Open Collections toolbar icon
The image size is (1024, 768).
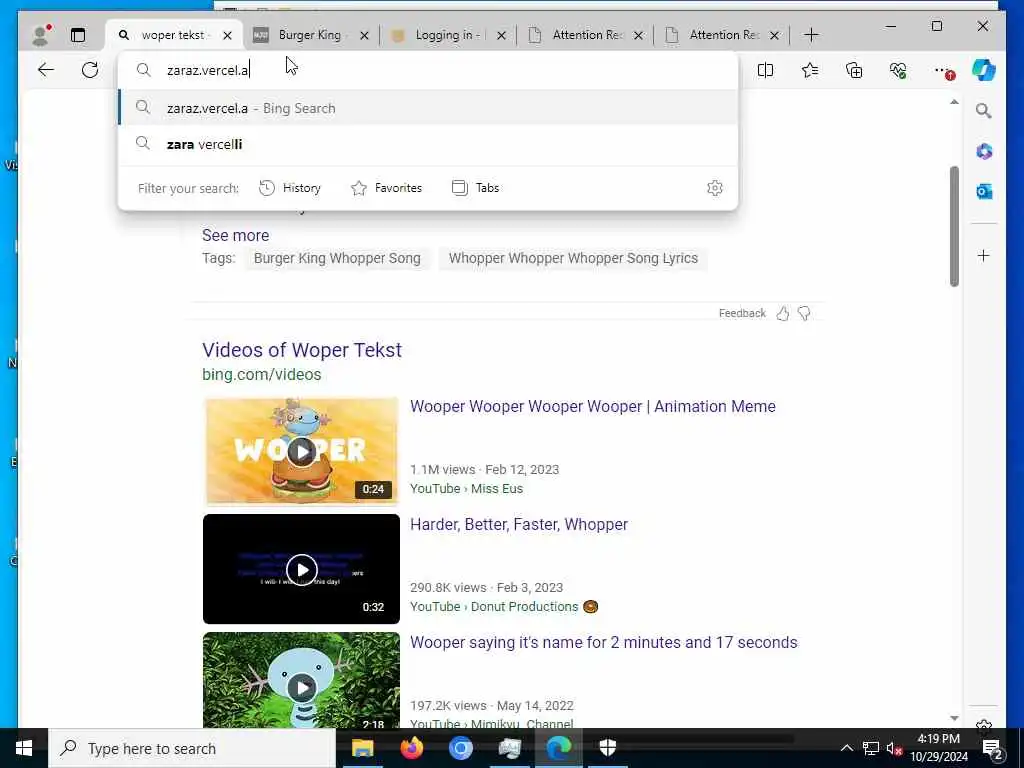click(854, 70)
